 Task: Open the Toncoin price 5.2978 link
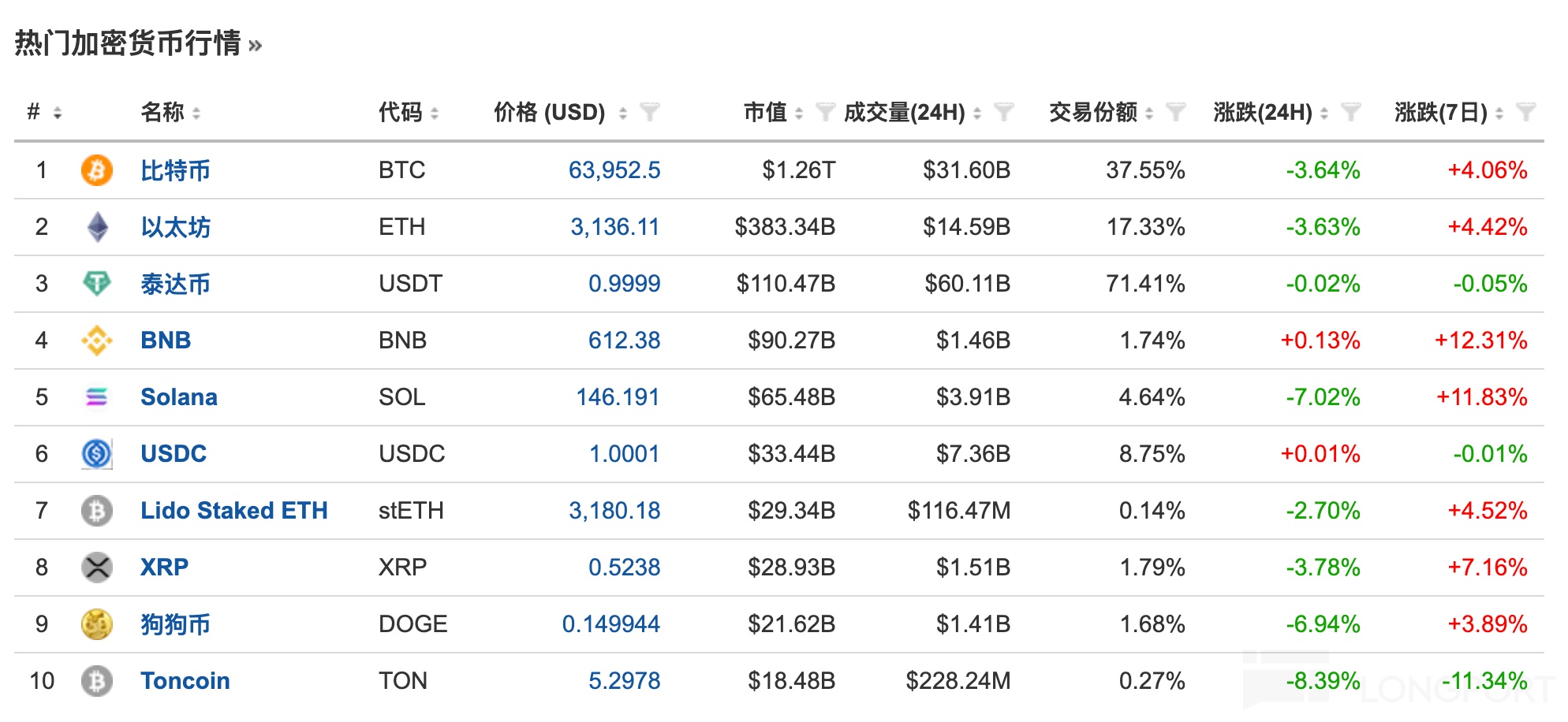point(624,681)
